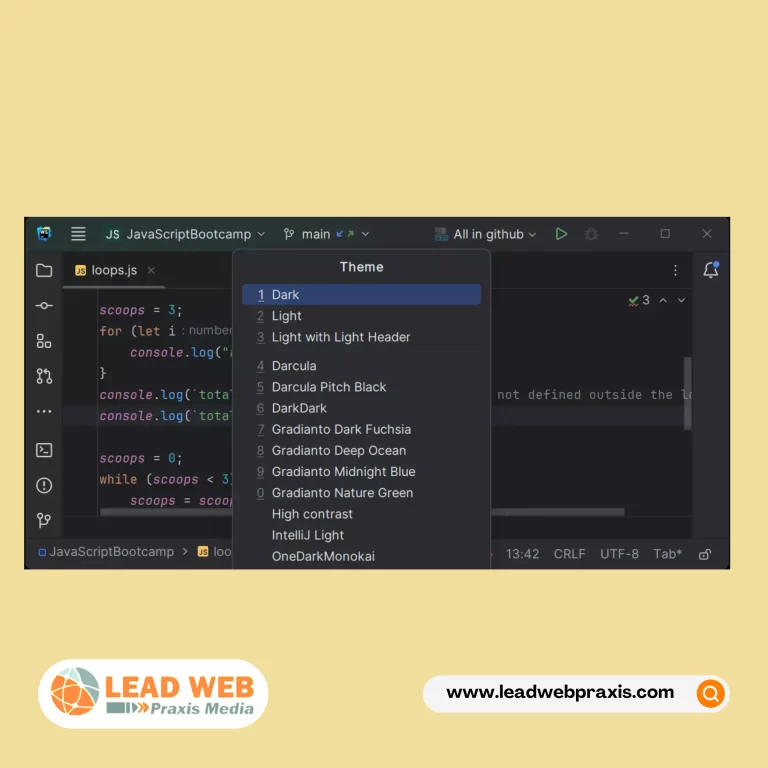Open the Terminal tool window
The height and width of the screenshot is (768, 768).
coord(44,450)
